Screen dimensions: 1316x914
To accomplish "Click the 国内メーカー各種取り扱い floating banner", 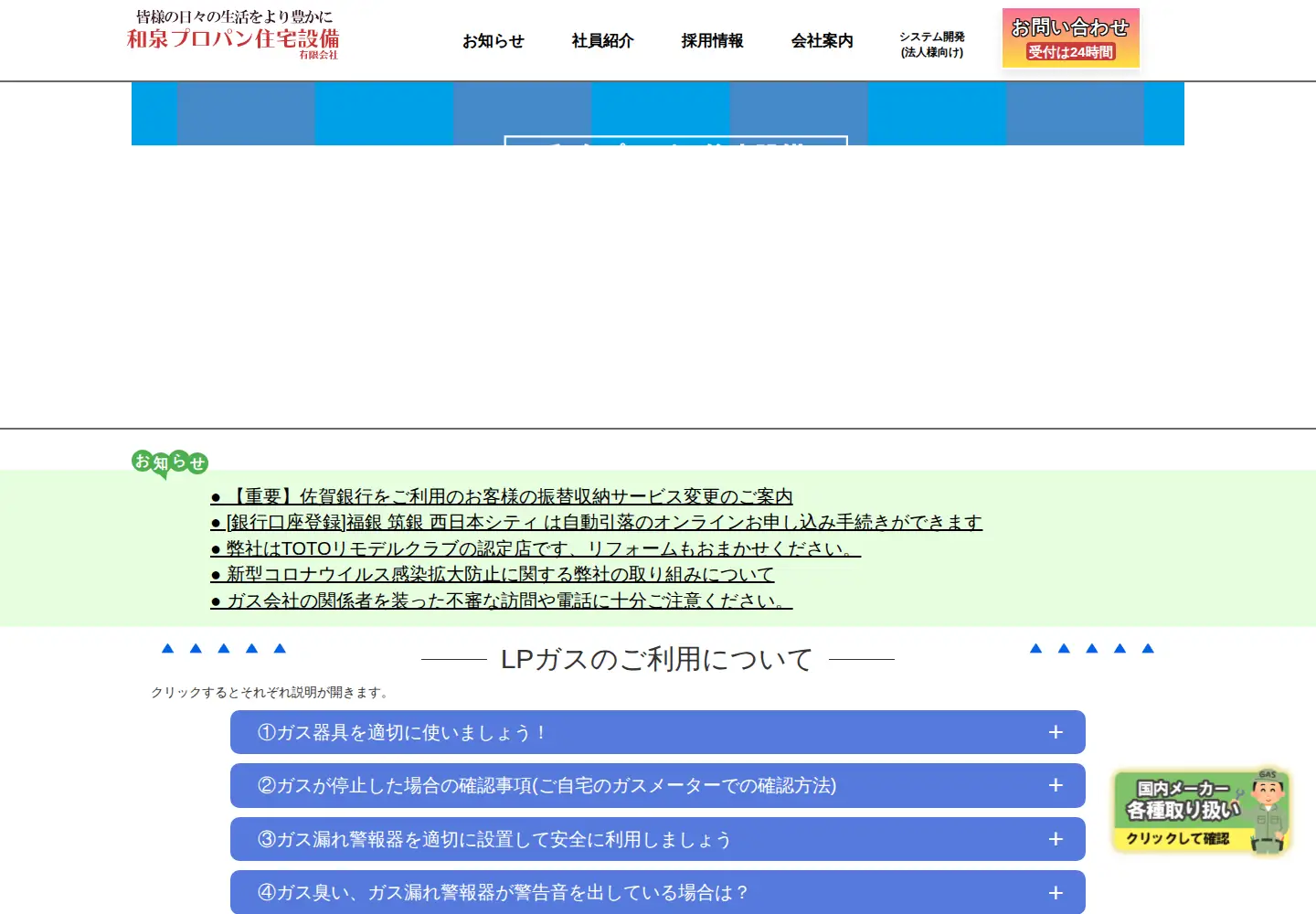I will [x=1201, y=812].
